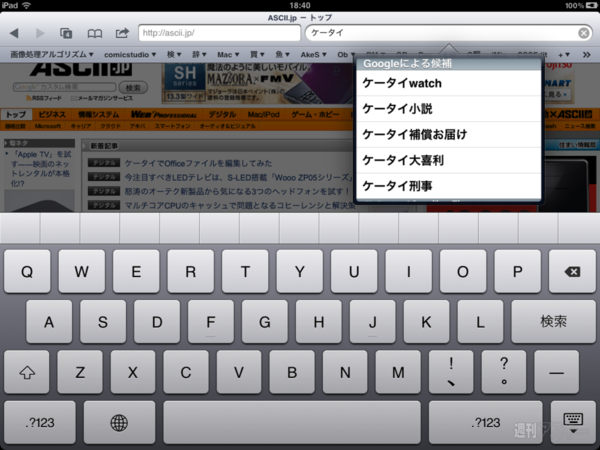Open the Microsoft sub-navigation link
This screenshot has width=600, height=450.
click(48, 126)
